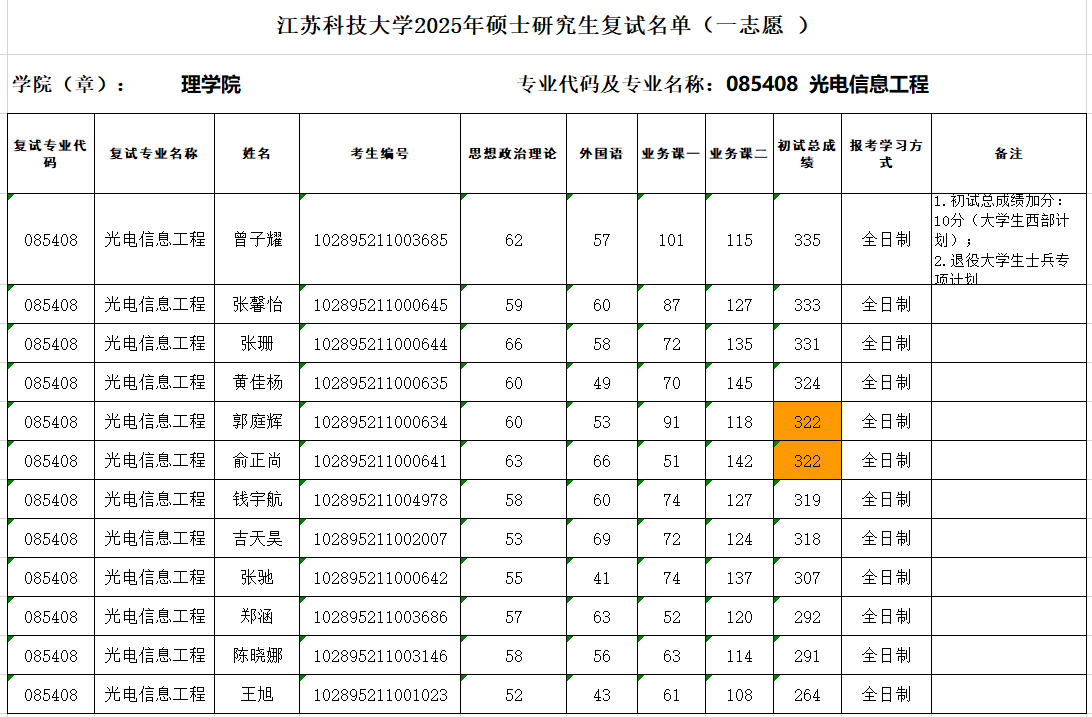Click exam number 102895211004978

(380, 500)
